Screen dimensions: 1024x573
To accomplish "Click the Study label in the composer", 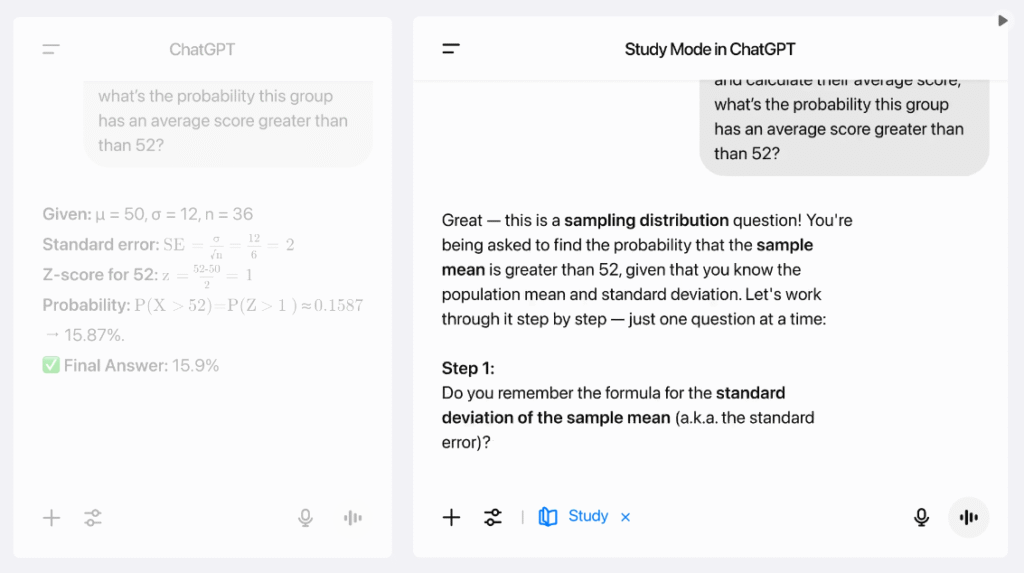I will point(588,516).
